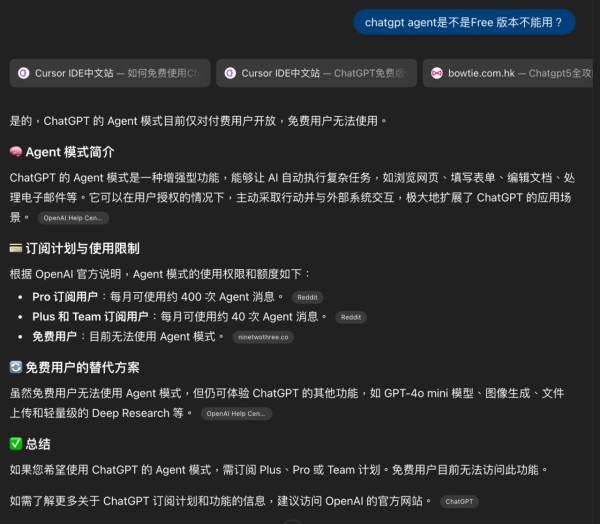Click the heading 免费用户的替代方案

[83, 368]
